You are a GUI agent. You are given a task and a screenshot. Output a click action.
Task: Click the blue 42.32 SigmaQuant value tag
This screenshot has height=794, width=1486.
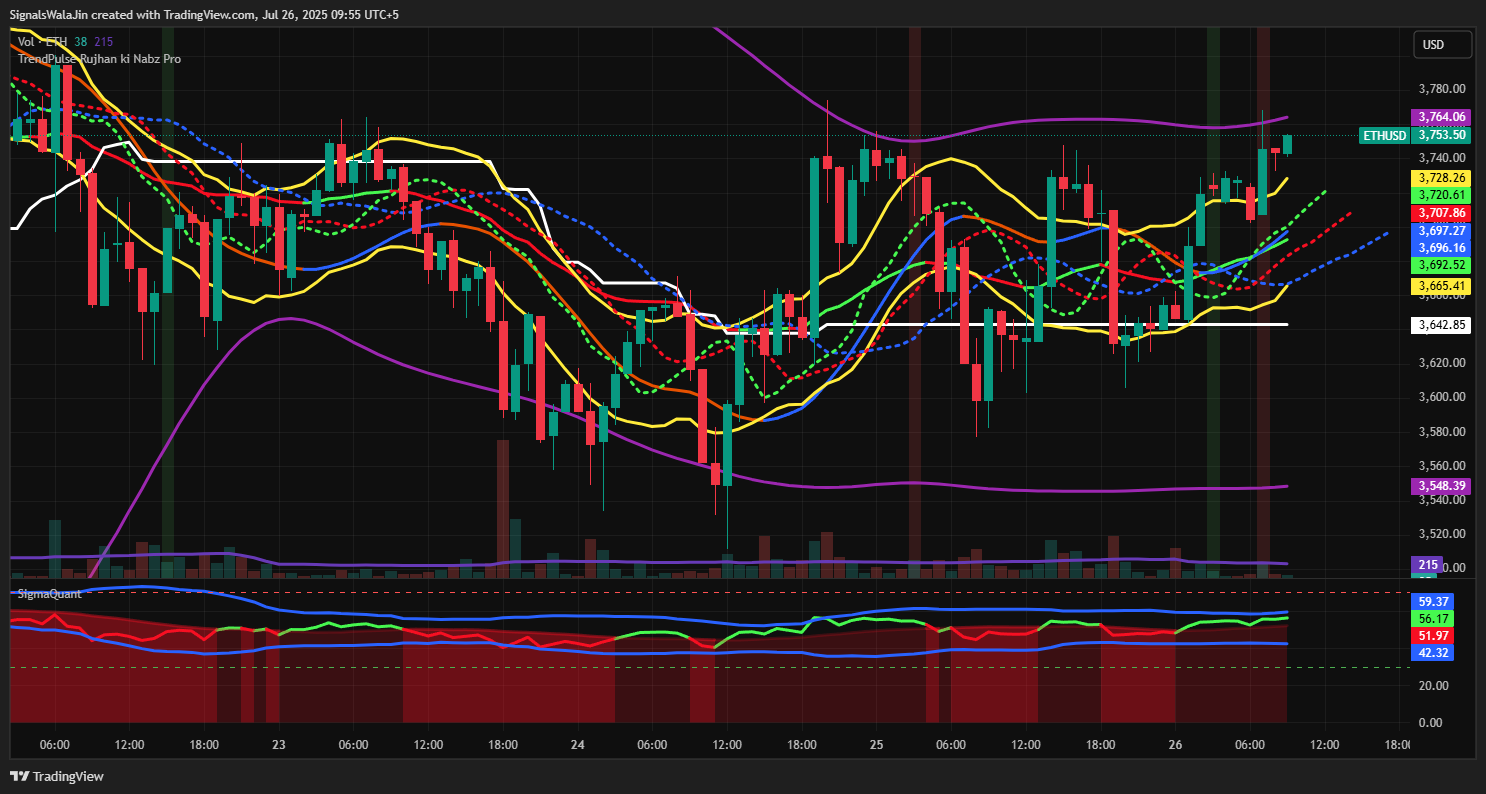1434,653
